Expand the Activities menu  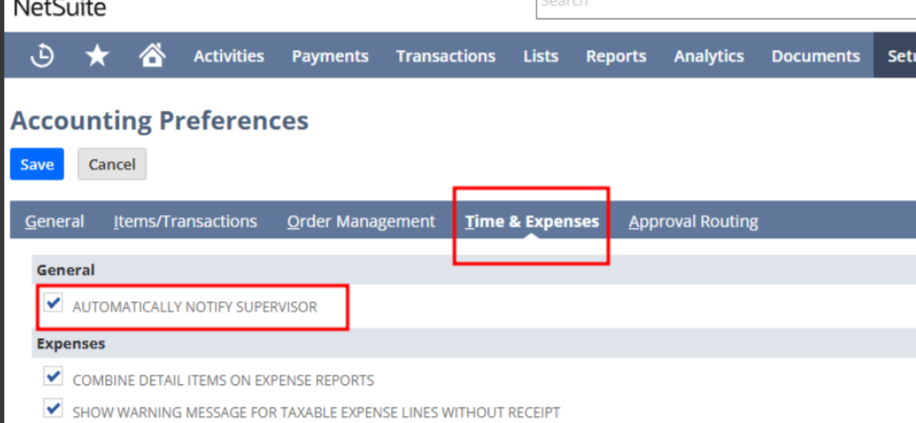point(229,56)
